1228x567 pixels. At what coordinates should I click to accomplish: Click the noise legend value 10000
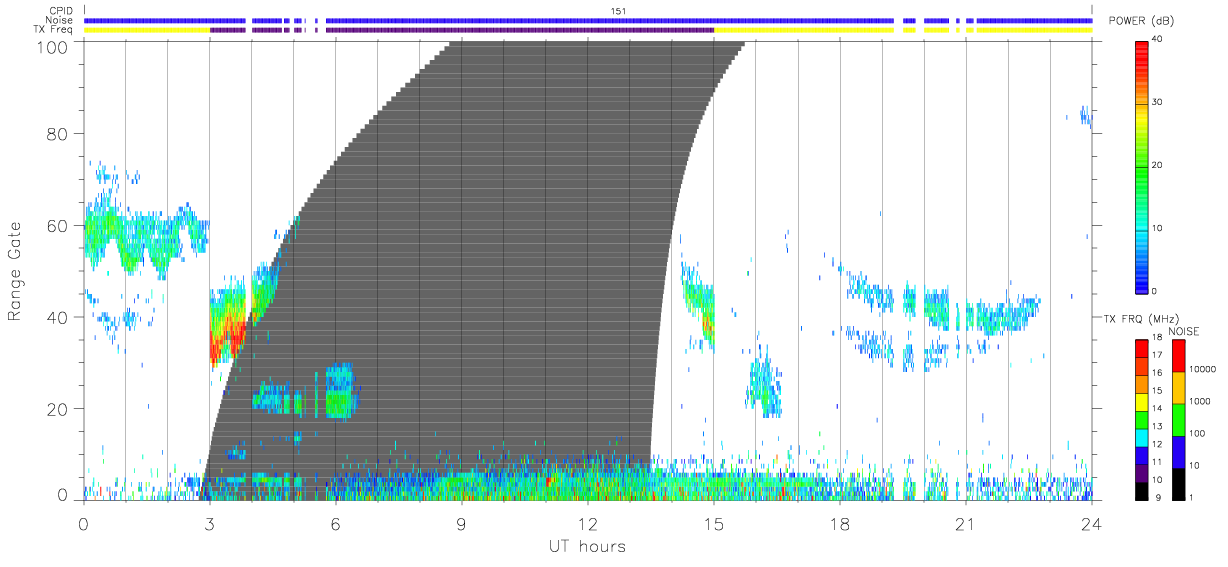pyautogui.click(x=1201, y=369)
